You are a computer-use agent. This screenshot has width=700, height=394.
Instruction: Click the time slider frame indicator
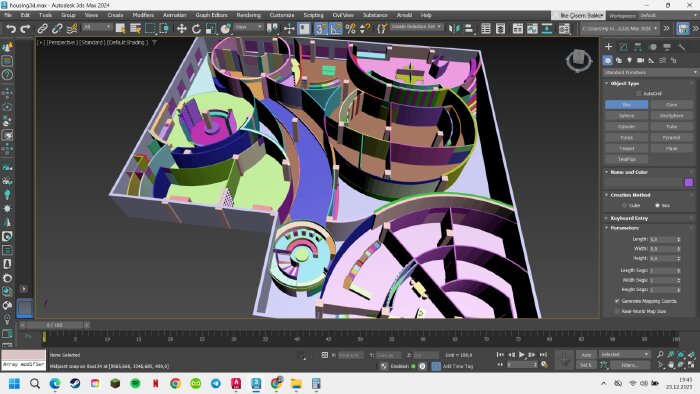pos(54,325)
